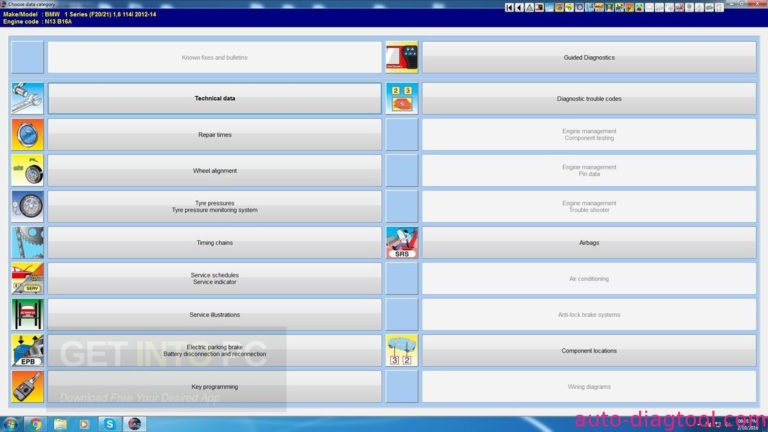
Task: Launch Google Chrome from the taskbar
Action: point(36,423)
